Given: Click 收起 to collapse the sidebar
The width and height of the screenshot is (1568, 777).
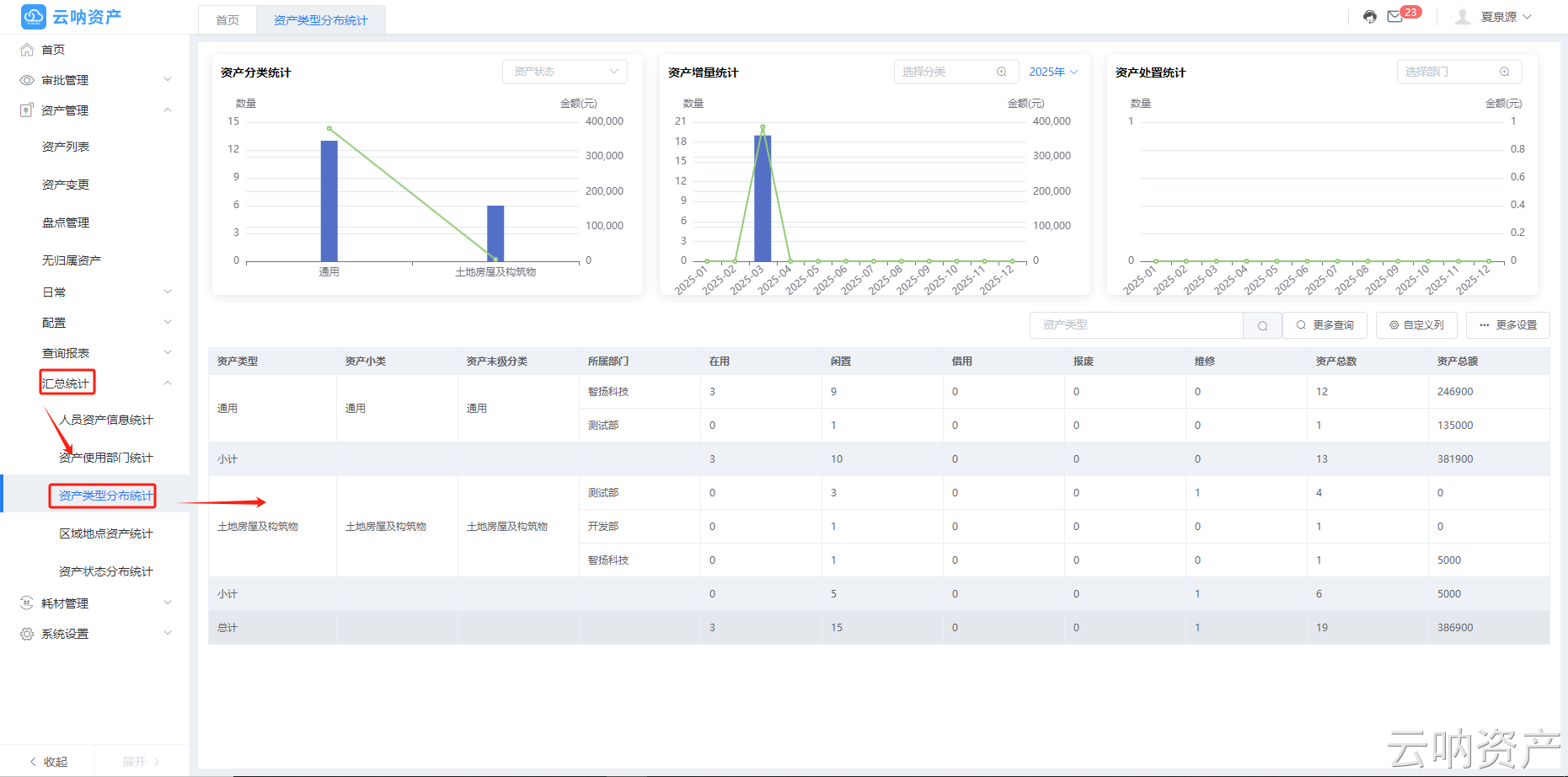Looking at the screenshot, I should (x=48, y=761).
